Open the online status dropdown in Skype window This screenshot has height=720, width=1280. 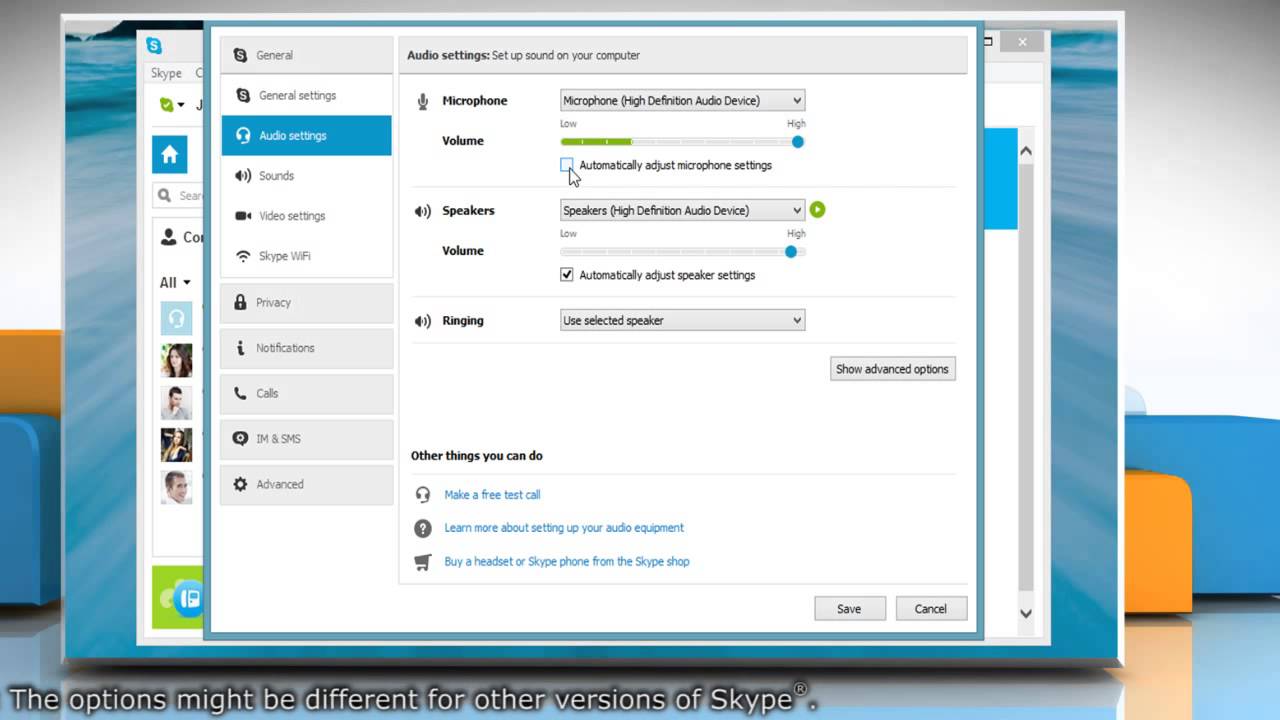[x=172, y=104]
